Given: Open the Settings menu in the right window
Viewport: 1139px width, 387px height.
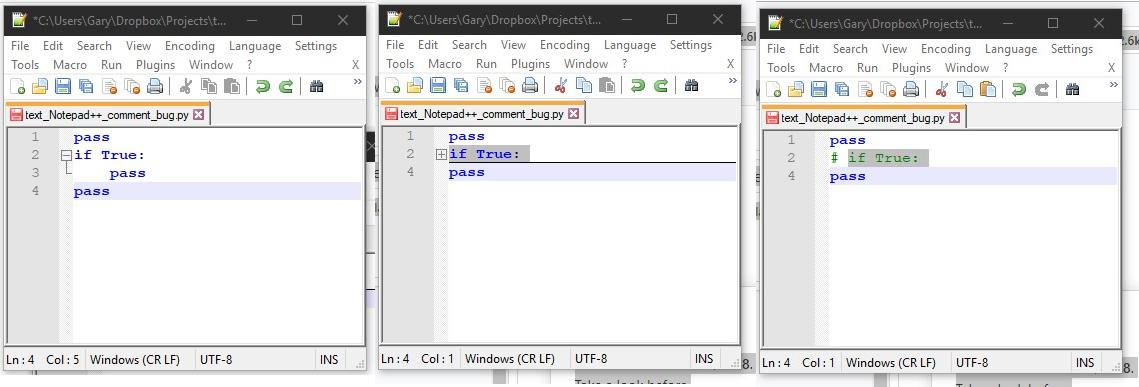Looking at the screenshot, I should pos(1071,49).
